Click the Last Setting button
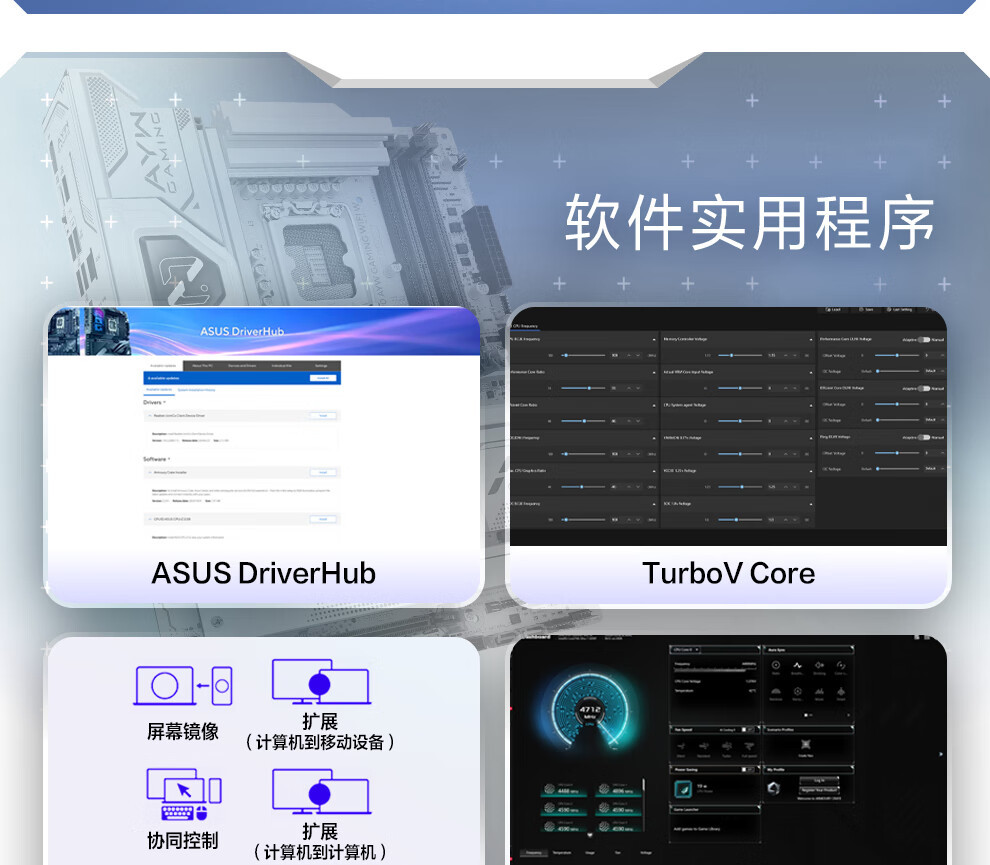This screenshot has width=990, height=865. 901,310
